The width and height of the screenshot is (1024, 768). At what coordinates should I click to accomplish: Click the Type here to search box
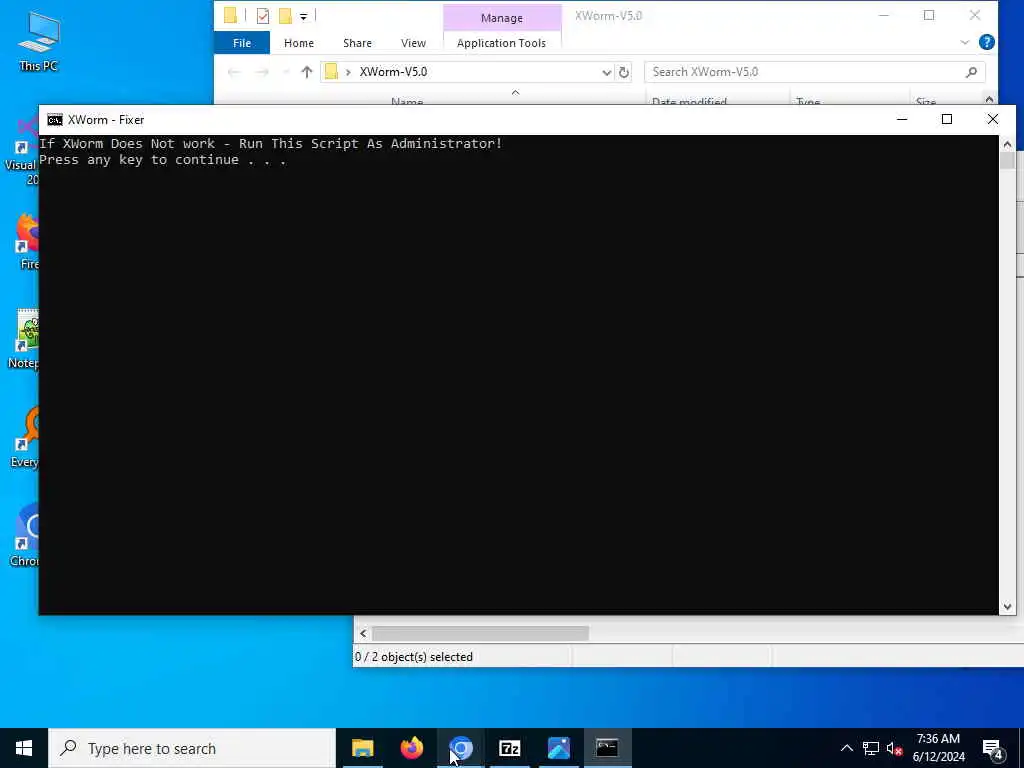192,748
